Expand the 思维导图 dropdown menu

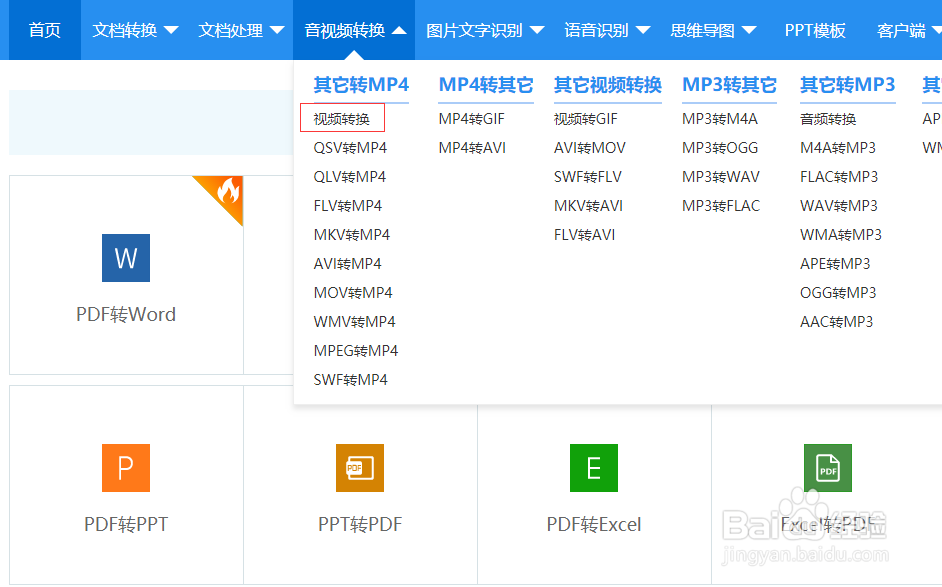coord(714,30)
